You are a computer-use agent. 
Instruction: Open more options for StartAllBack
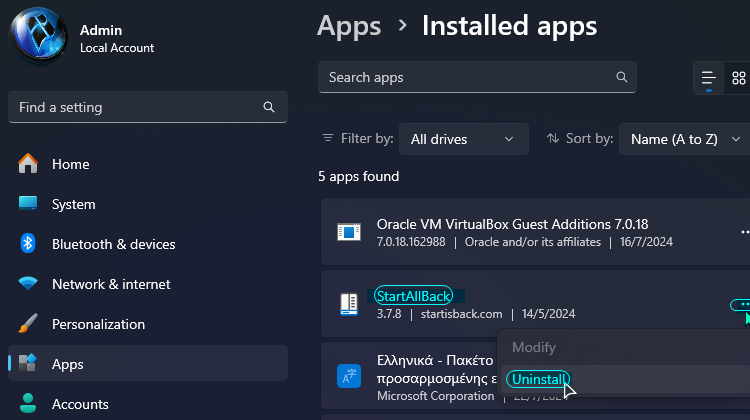coord(741,304)
